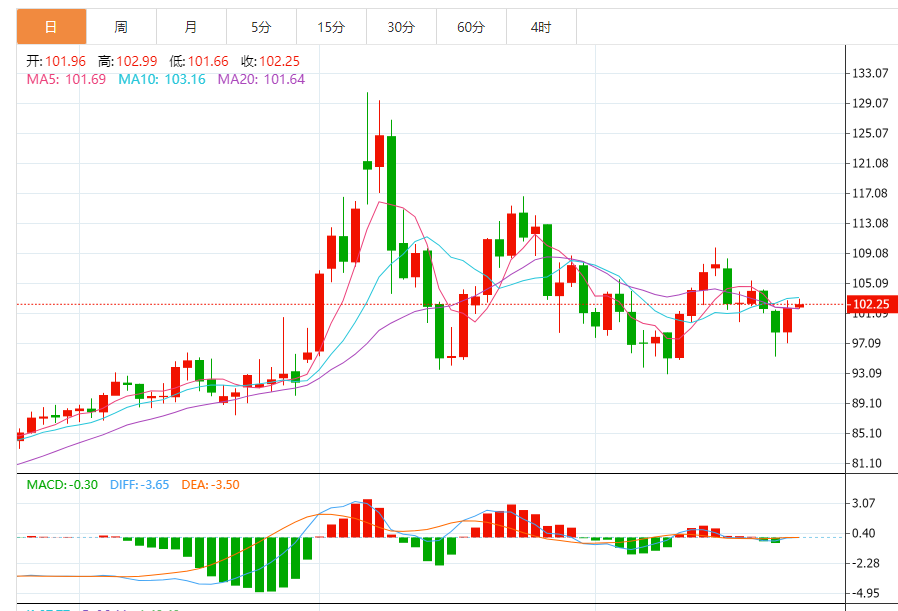
Task: Click the high price 102.99 value
Action: (x=137, y=61)
